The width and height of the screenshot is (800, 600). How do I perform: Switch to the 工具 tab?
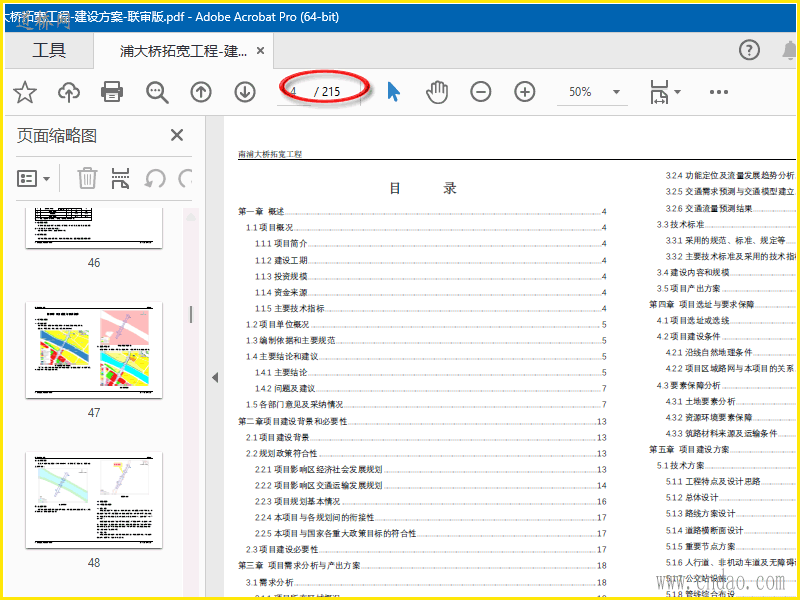point(49,51)
